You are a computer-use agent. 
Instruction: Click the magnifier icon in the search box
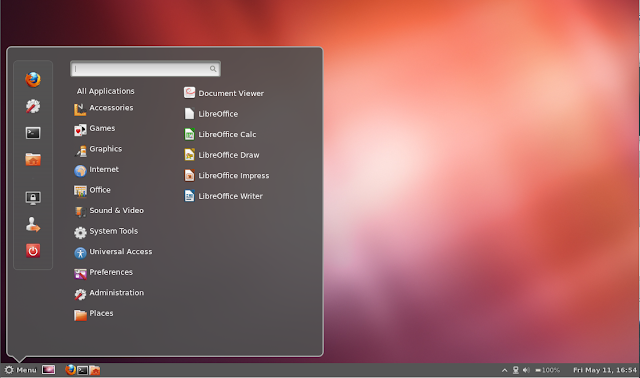click(213, 69)
